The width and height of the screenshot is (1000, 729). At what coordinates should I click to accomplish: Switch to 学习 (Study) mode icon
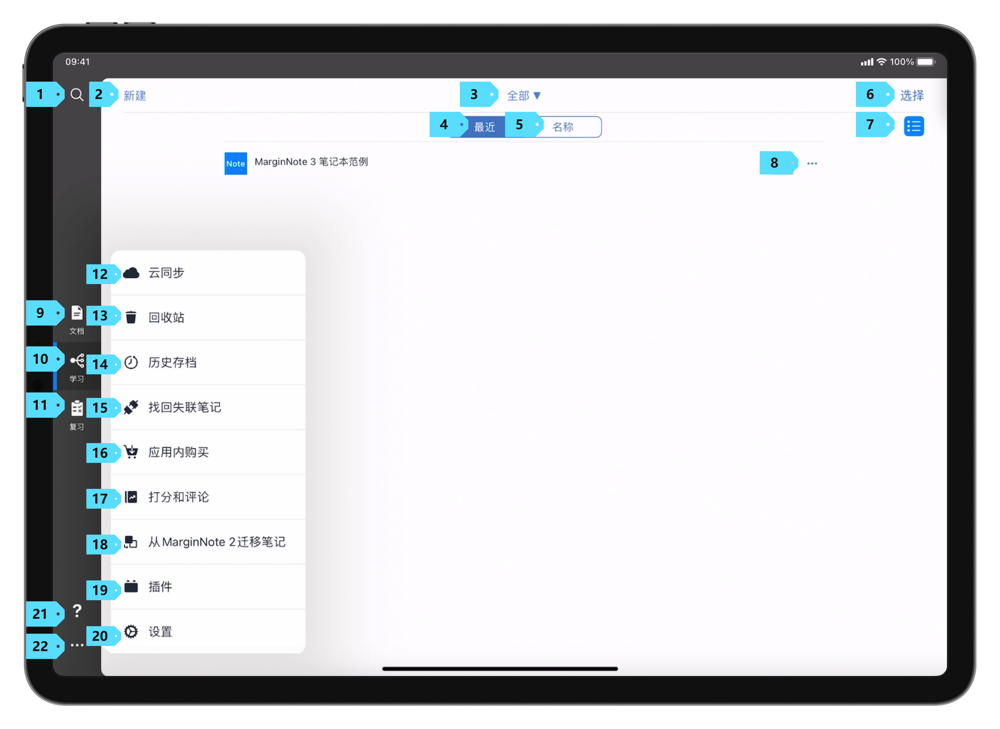[77, 362]
